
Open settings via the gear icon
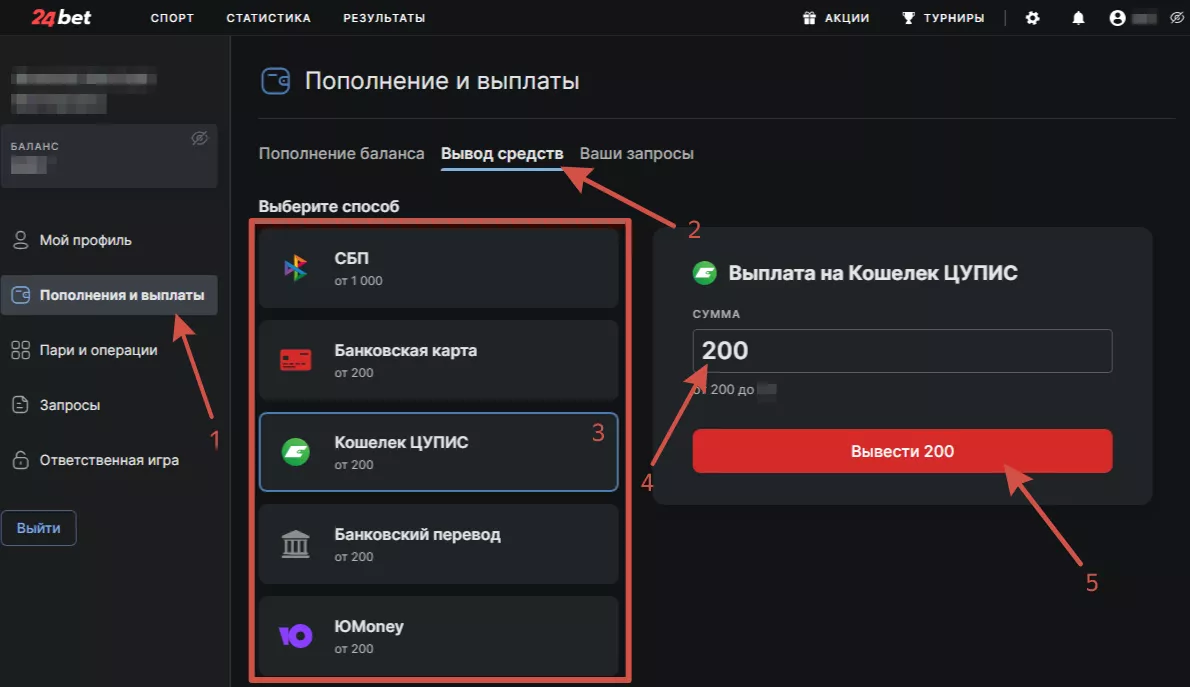pyautogui.click(x=1033, y=18)
